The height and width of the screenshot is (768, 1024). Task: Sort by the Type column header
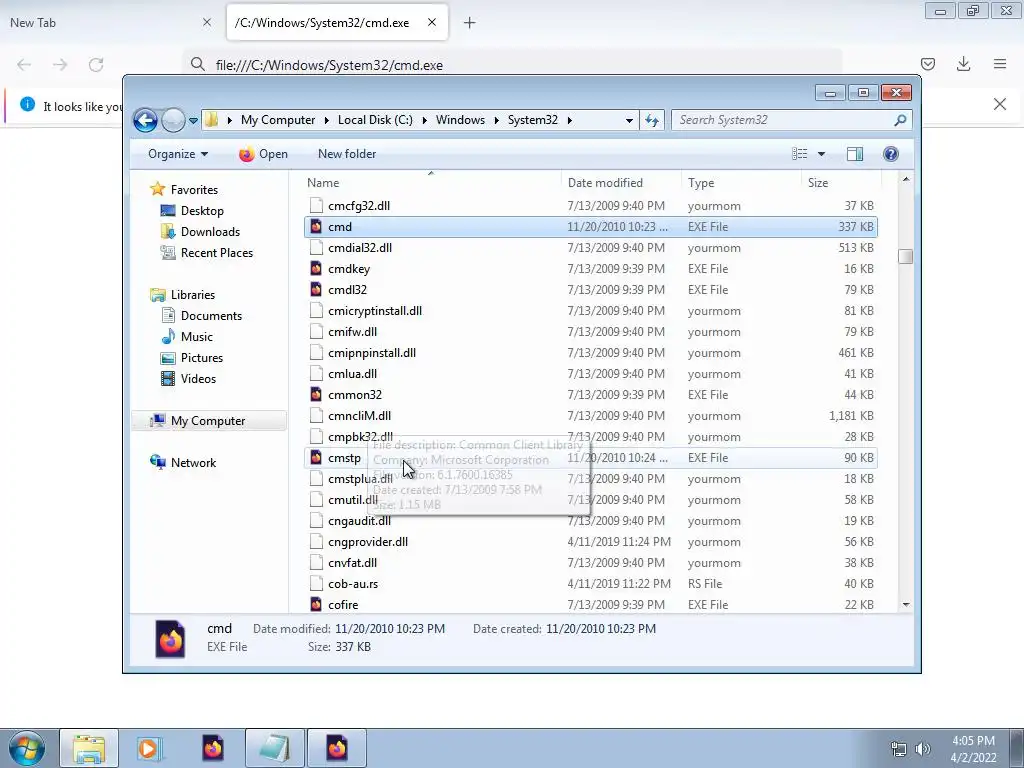741,183
